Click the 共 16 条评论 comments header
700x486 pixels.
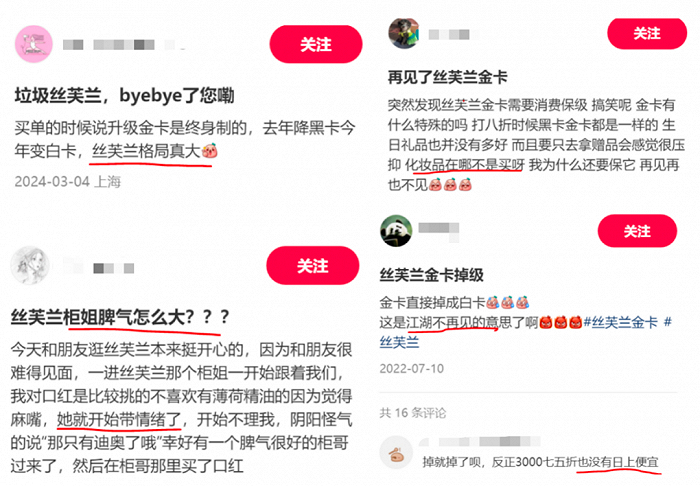click(x=413, y=413)
